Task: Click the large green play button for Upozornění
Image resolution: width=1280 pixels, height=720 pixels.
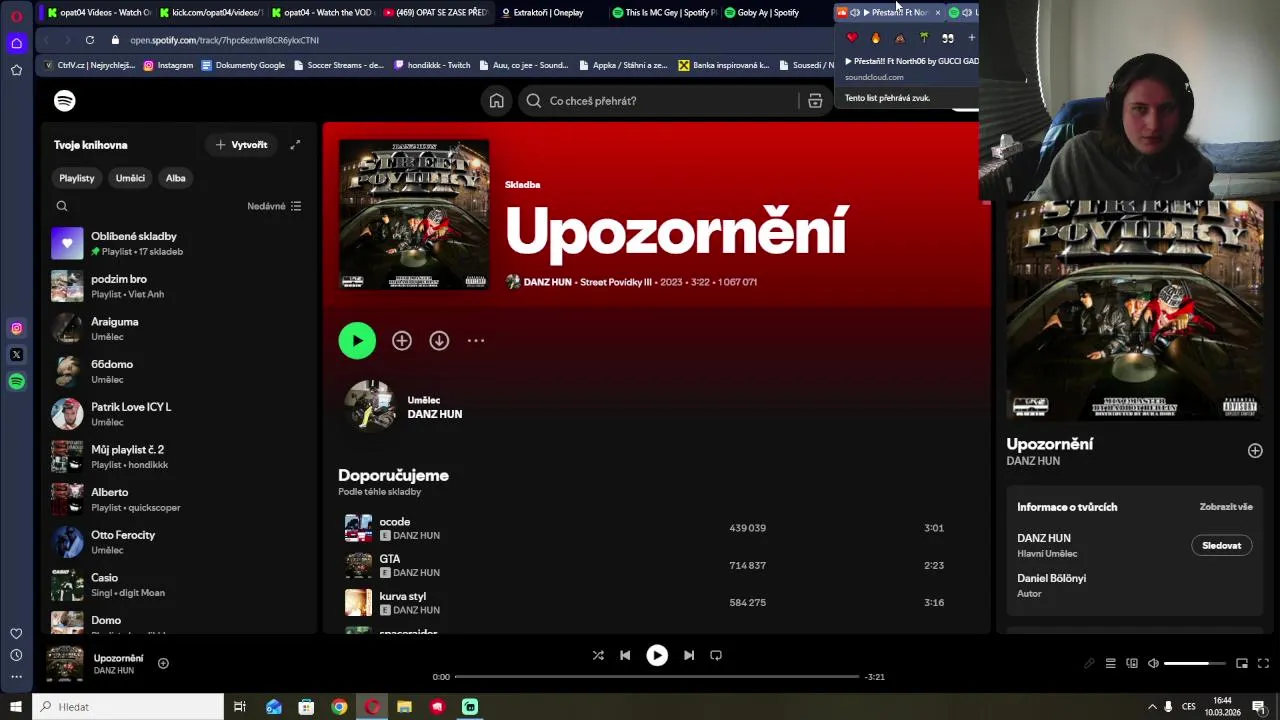Action: (x=357, y=341)
